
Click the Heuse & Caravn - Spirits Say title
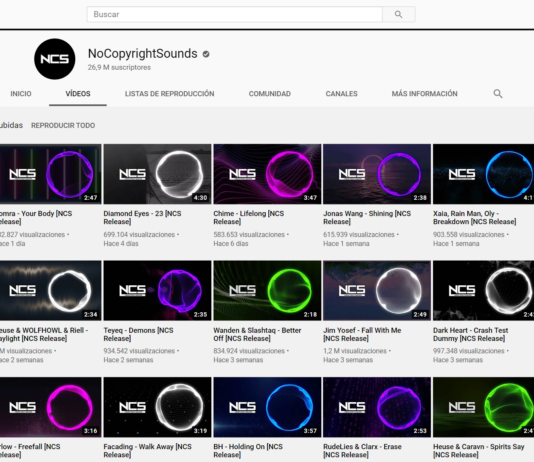(478, 450)
